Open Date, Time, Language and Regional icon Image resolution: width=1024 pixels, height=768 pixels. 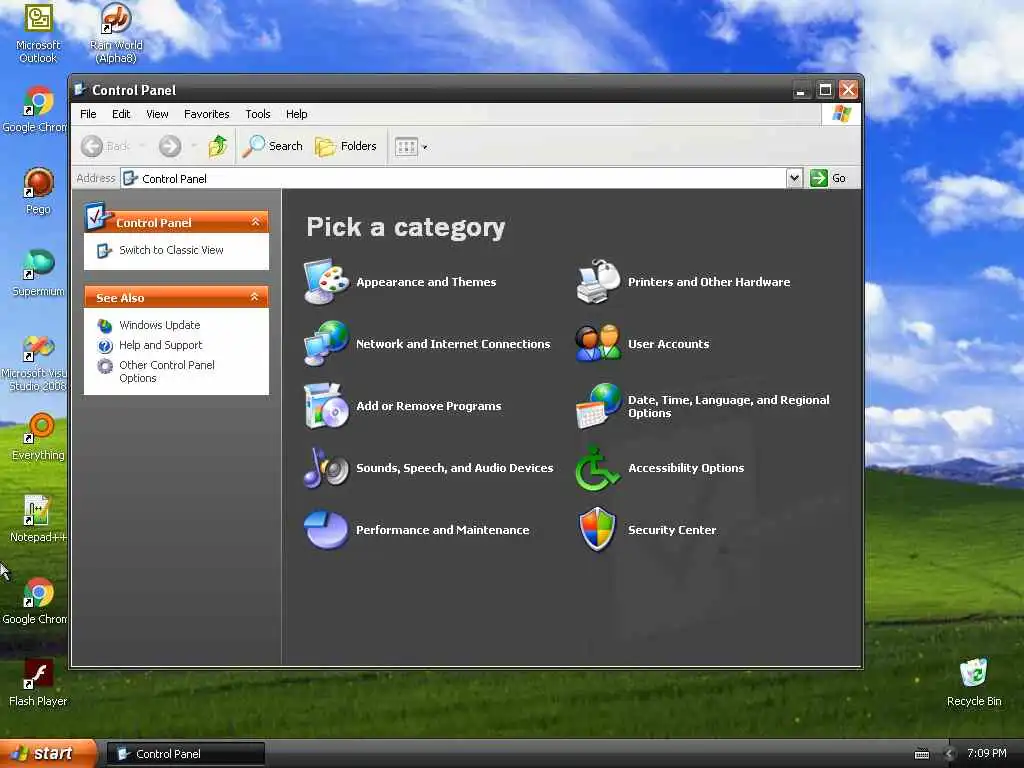pyautogui.click(x=598, y=406)
